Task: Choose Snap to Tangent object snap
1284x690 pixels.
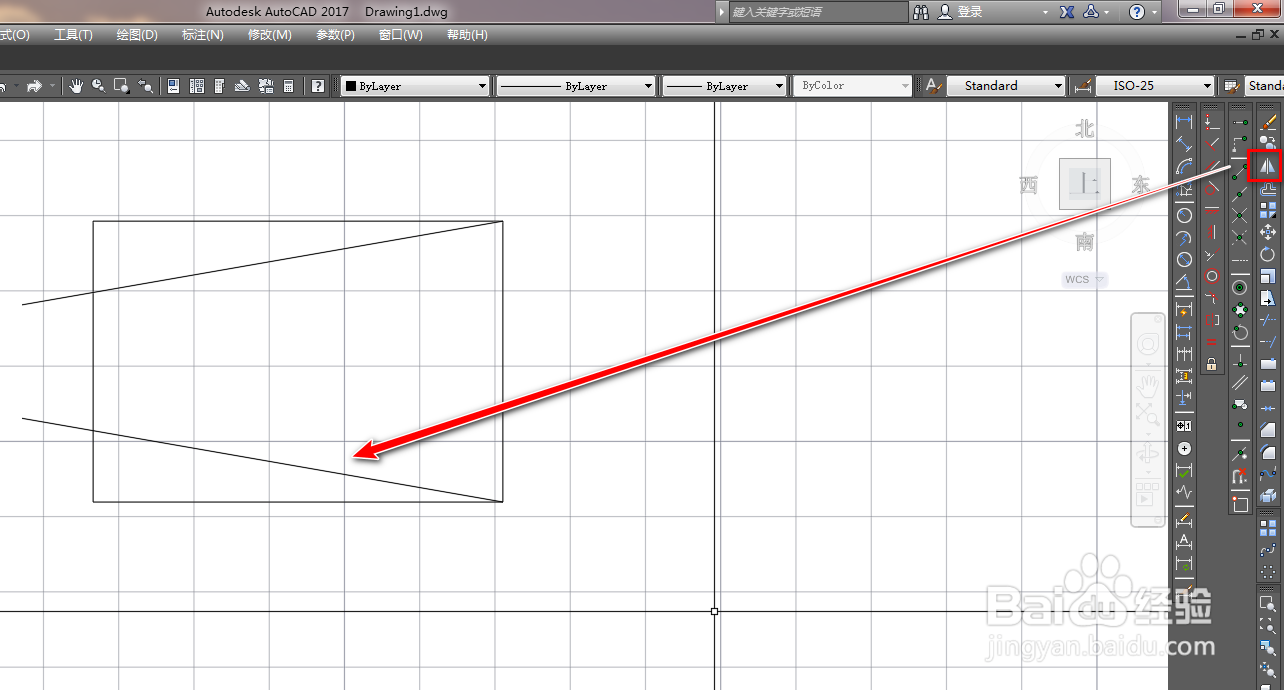Action: [x=1240, y=331]
